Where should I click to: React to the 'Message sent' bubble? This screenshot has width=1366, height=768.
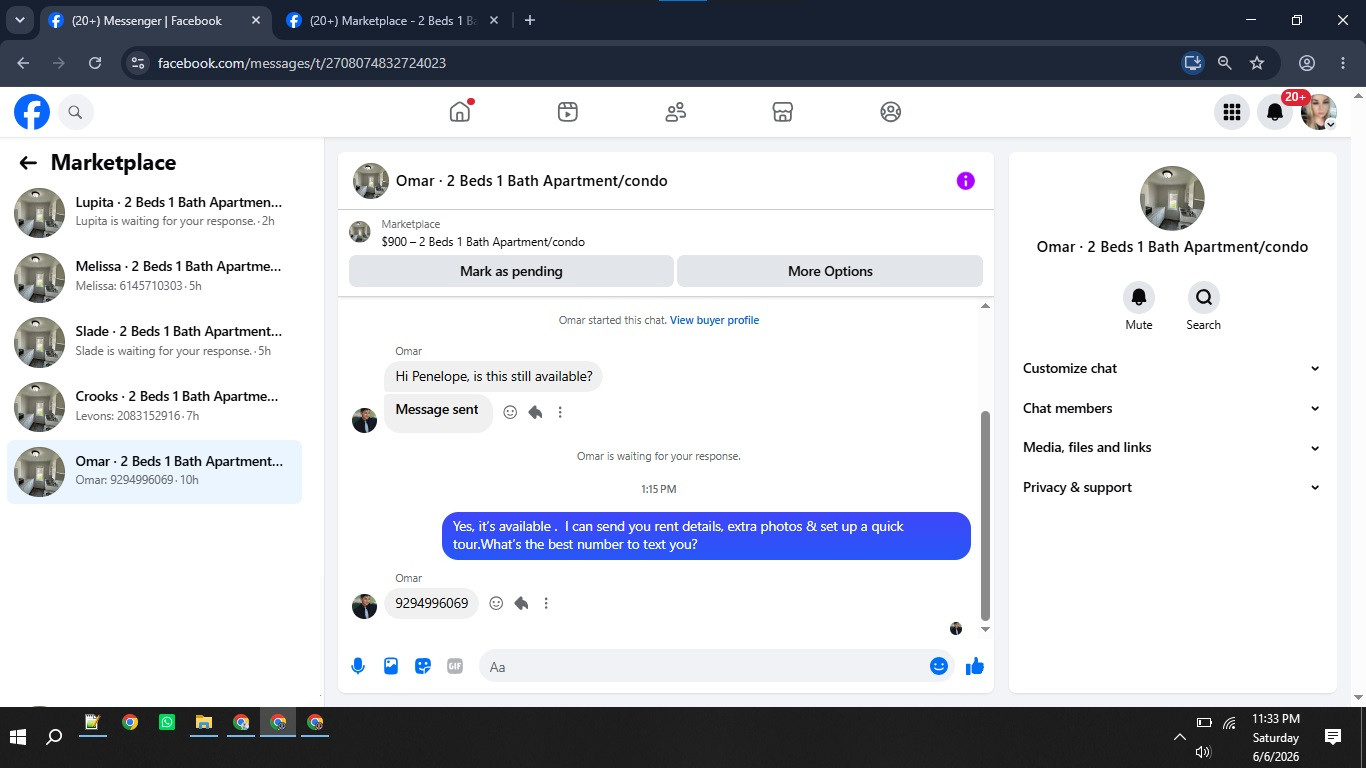click(510, 412)
